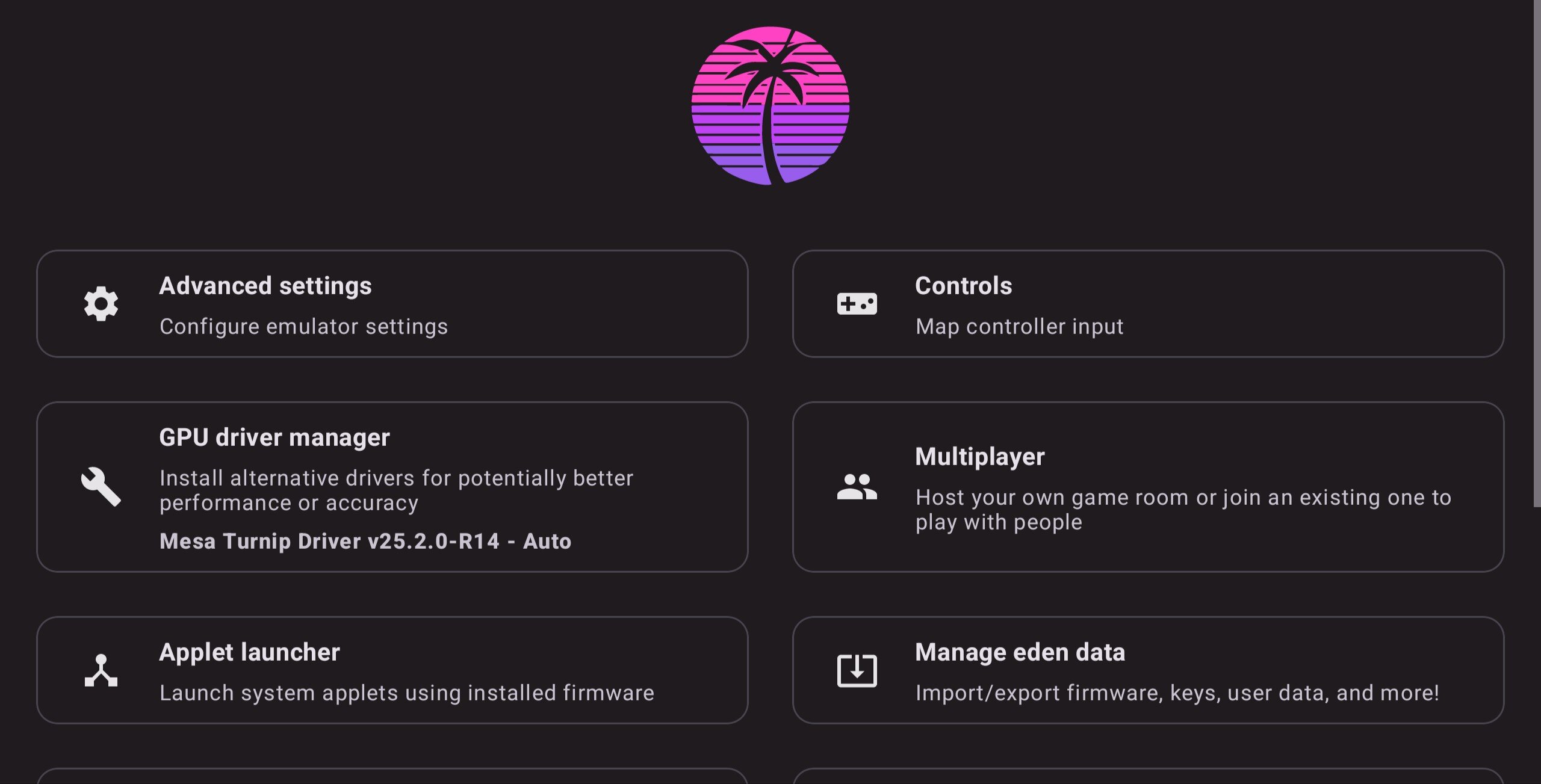
Task: Launch the Applet launcher title
Action: point(249,652)
